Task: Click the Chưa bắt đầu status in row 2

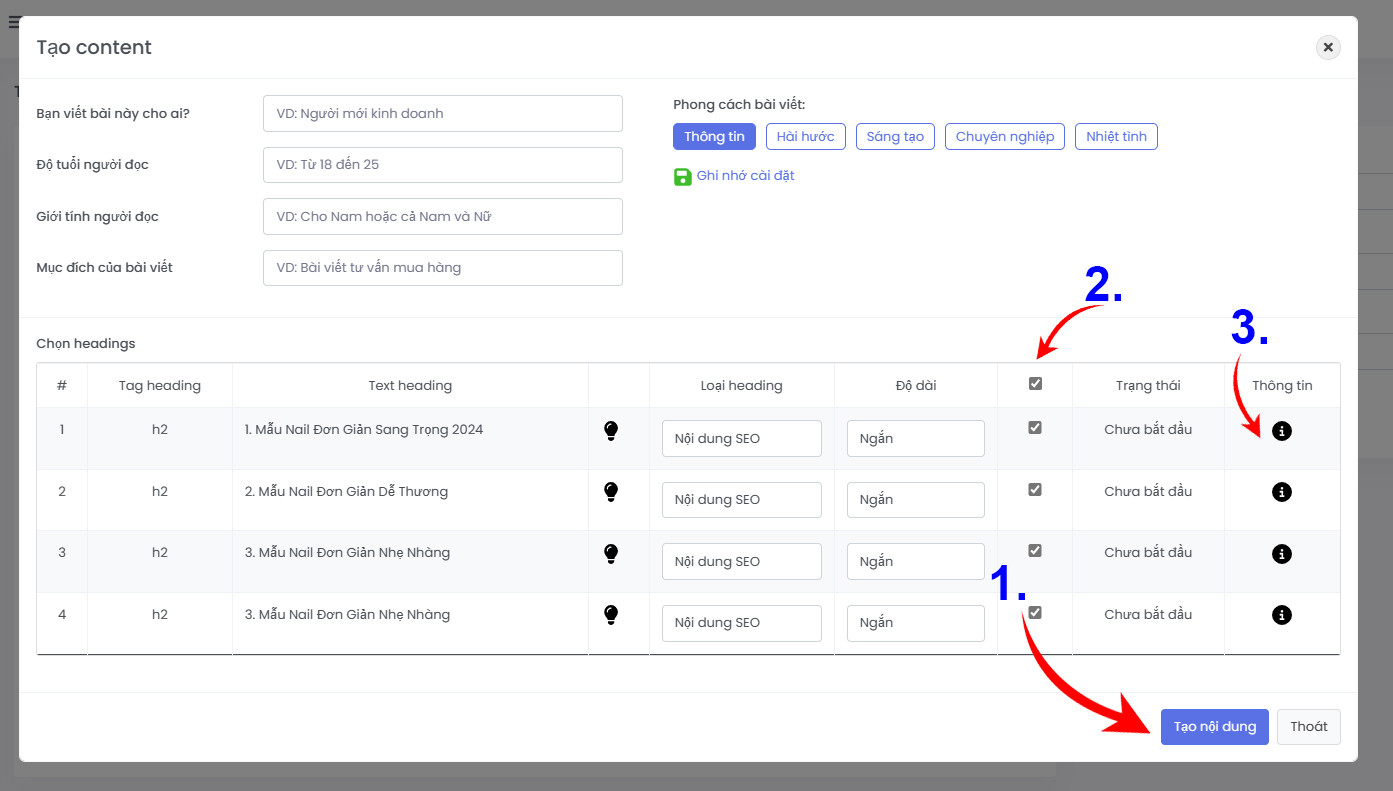Action: (x=1148, y=492)
